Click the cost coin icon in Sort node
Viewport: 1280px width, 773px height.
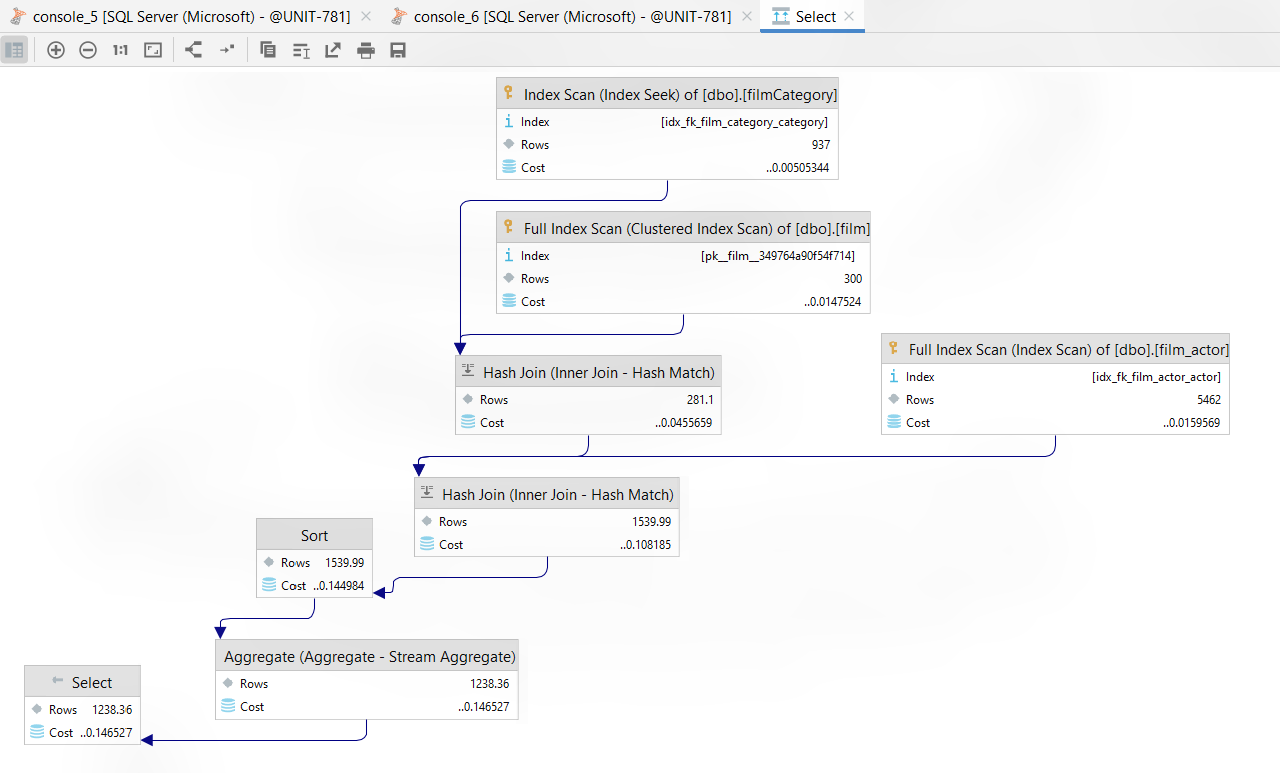click(269, 585)
